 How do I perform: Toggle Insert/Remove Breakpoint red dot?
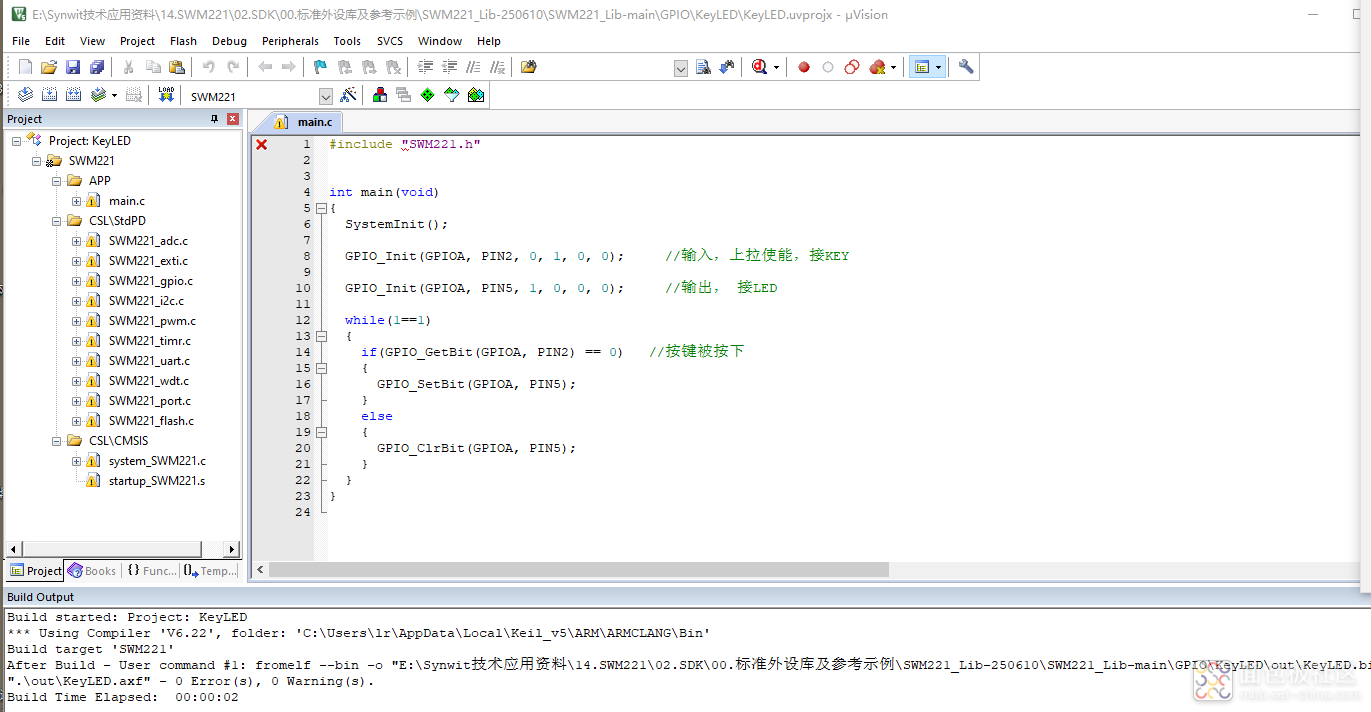(x=803, y=67)
